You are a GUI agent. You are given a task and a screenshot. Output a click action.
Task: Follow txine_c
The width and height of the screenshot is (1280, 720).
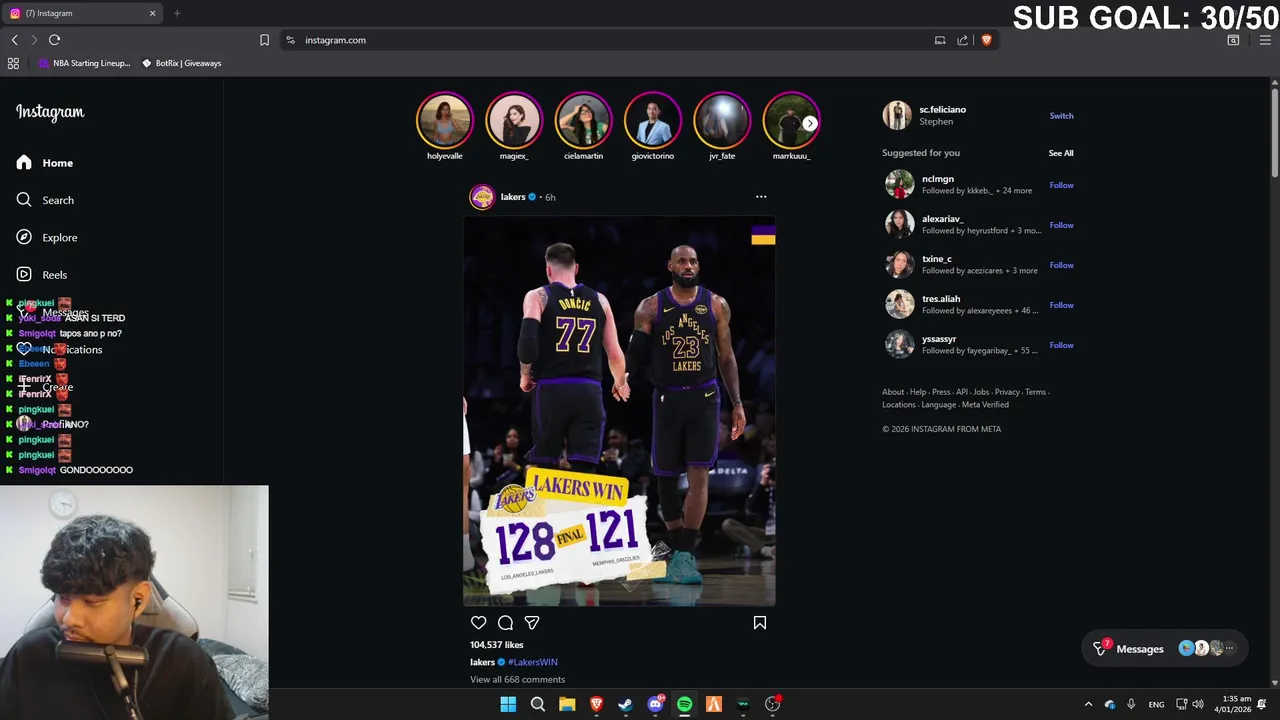click(1061, 265)
